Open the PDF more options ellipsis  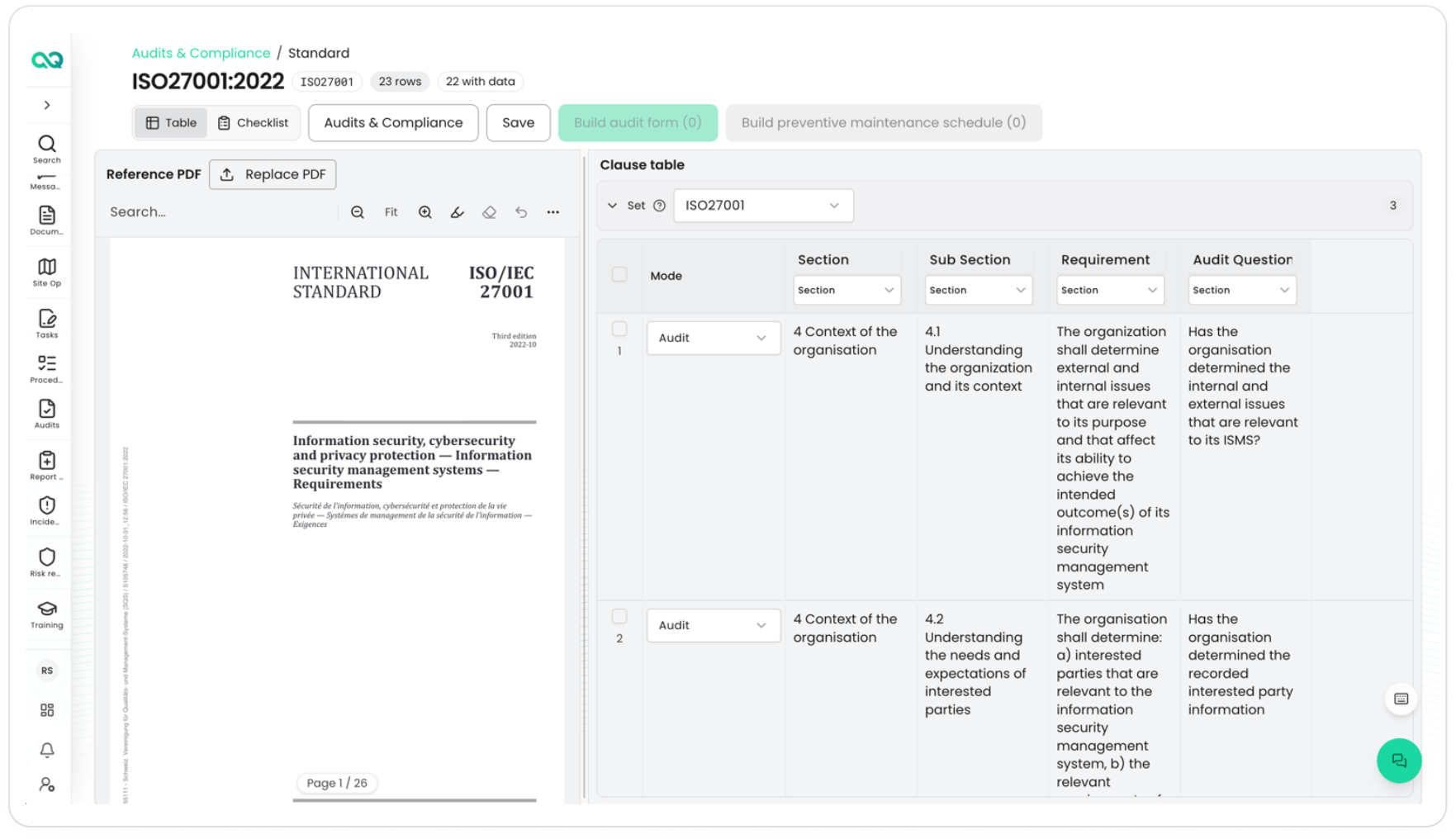coord(553,212)
